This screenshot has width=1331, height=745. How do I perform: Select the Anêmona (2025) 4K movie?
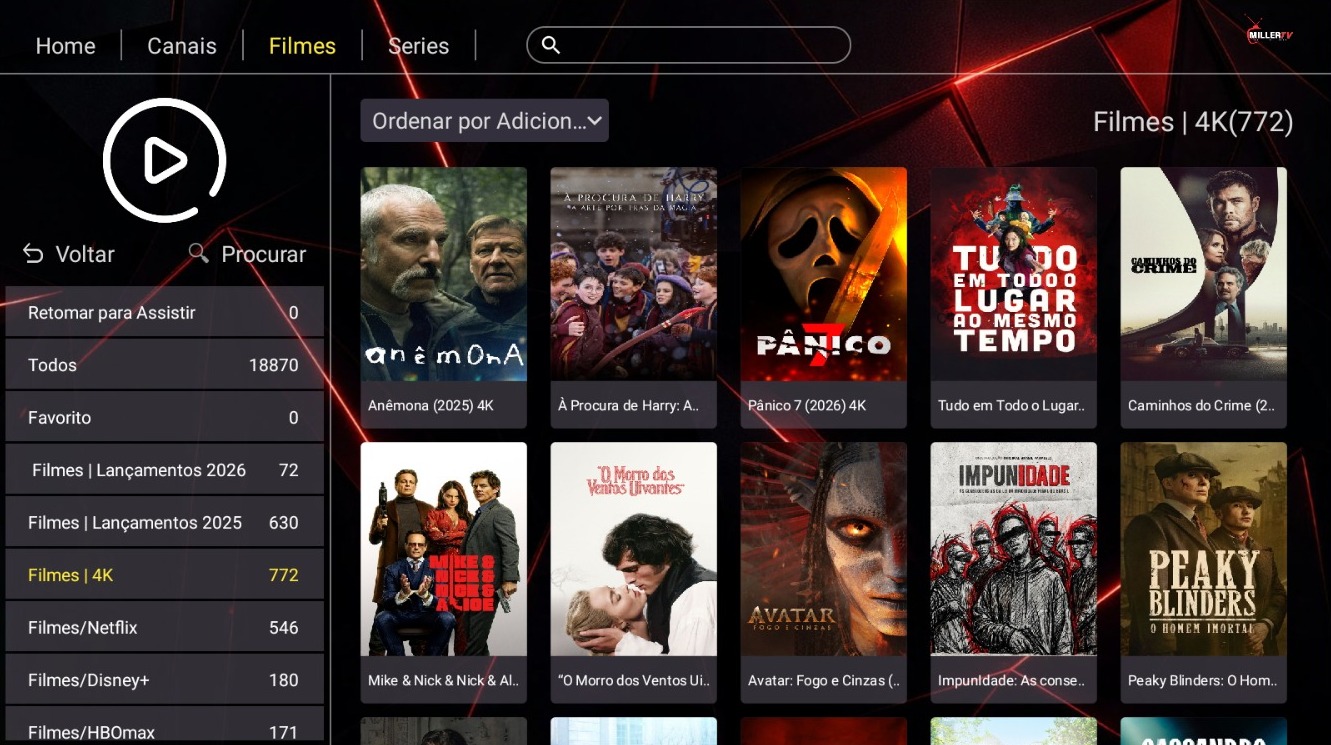pos(443,275)
